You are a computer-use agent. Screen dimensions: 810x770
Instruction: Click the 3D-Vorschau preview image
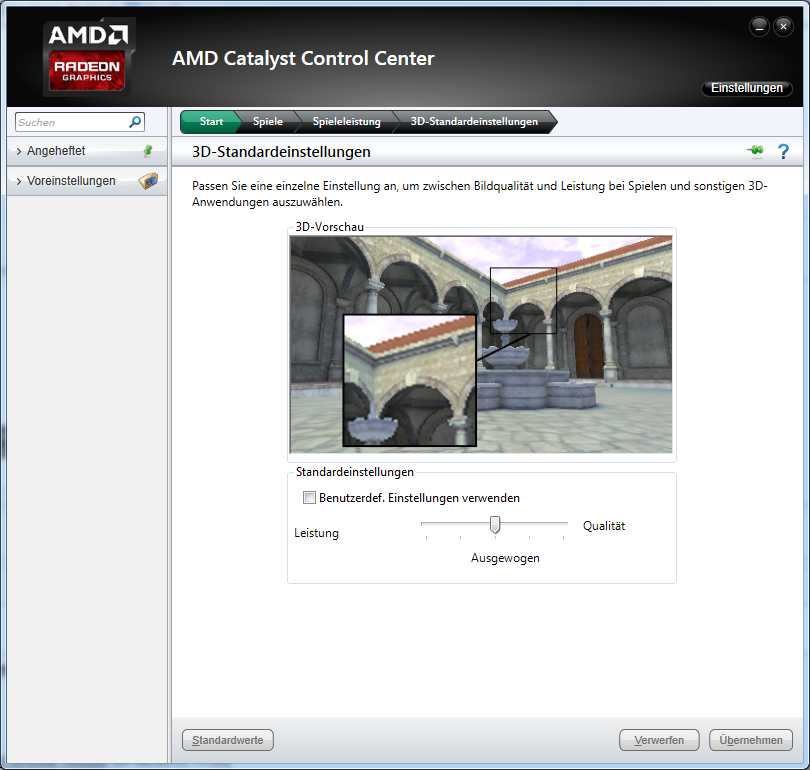click(481, 344)
